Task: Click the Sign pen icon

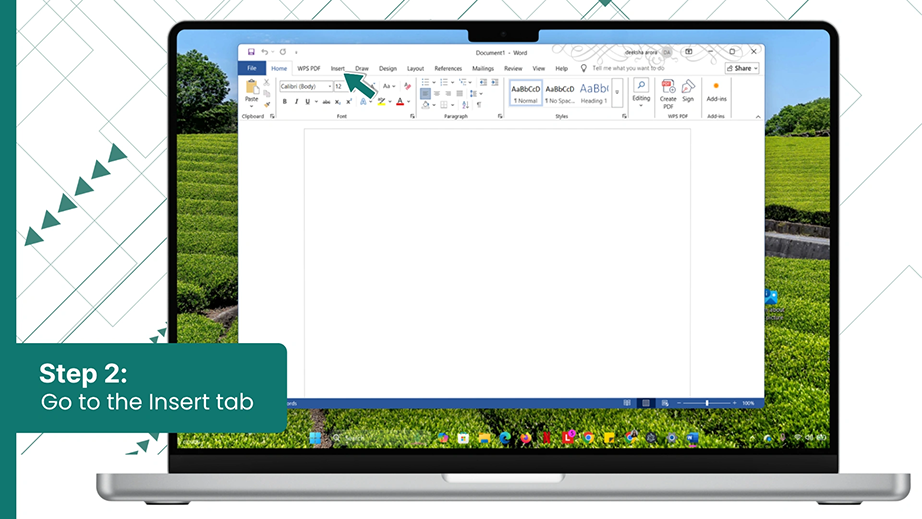Action: [688, 88]
